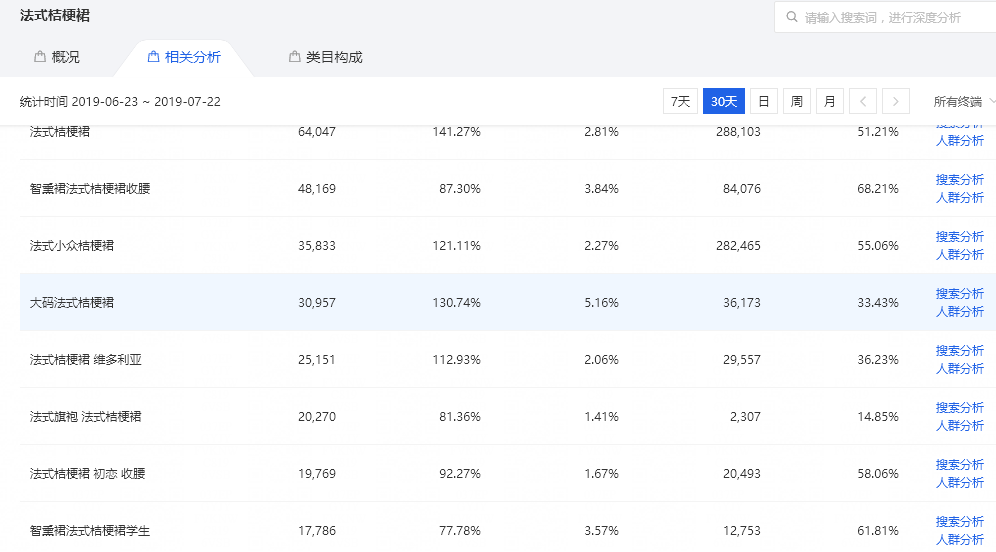The width and height of the screenshot is (996, 552).
Task: Click 搜索分析 for 大码法式桔梗裙
Action: (959, 294)
